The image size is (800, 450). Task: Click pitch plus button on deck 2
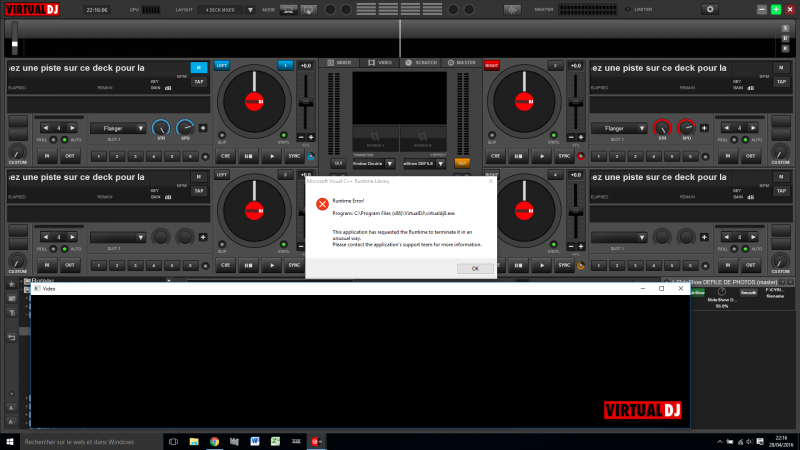pyautogui.click(x=581, y=138)
